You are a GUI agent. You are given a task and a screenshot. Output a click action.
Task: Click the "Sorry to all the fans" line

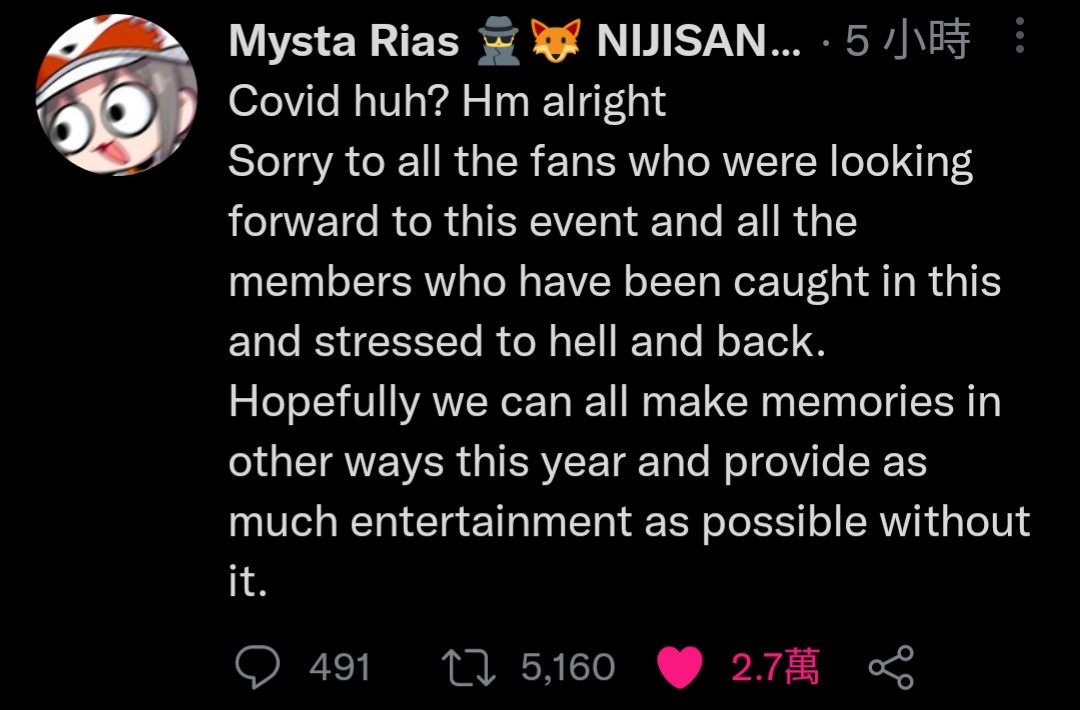pyautogui.click(x=600, y=163)
